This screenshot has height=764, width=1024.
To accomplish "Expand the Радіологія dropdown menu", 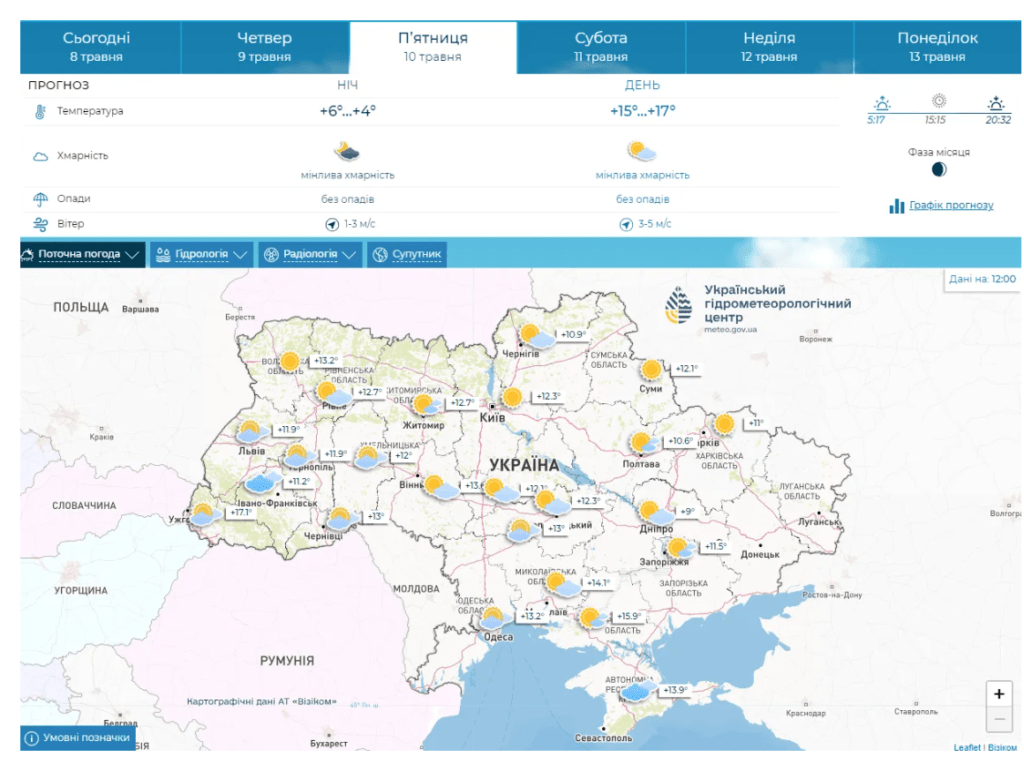I will pyautogui.click(x=310, y=254).
